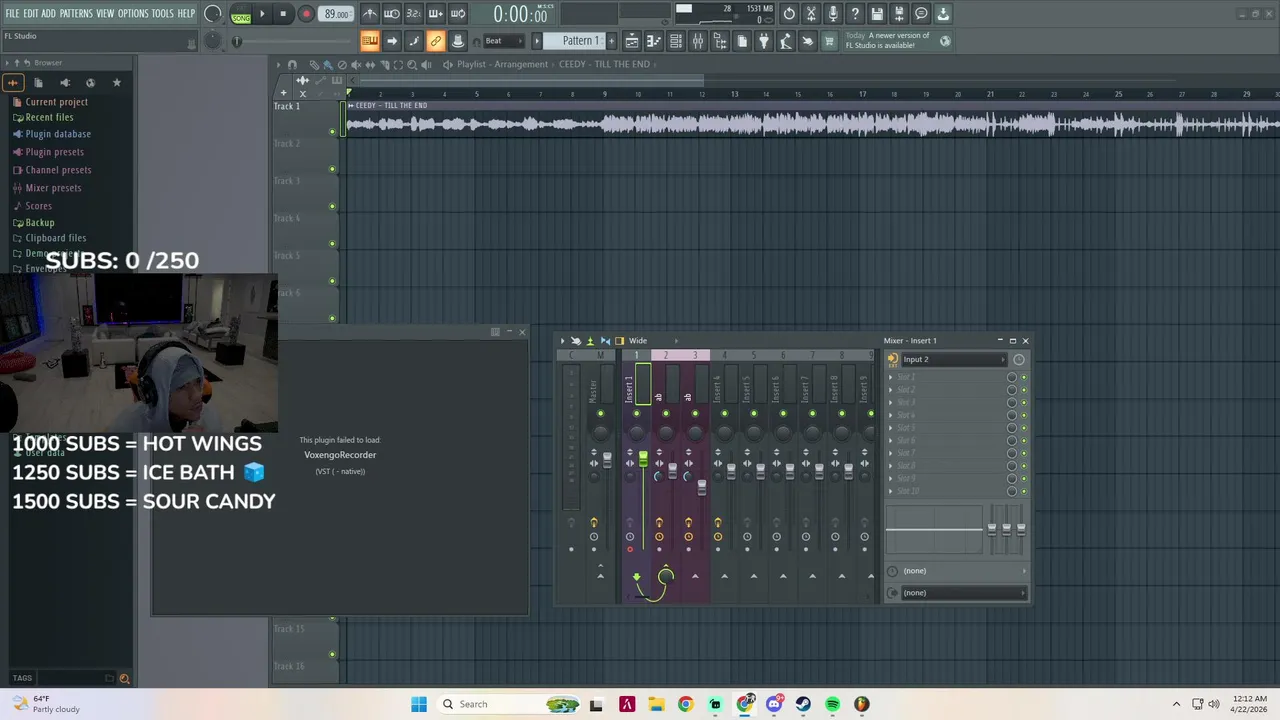Image resolution: width=1280 pixels, height=720 pixels.
Task: Open the mixer options arrow menu
Action: pyautogui.click(x=562, y=341)
